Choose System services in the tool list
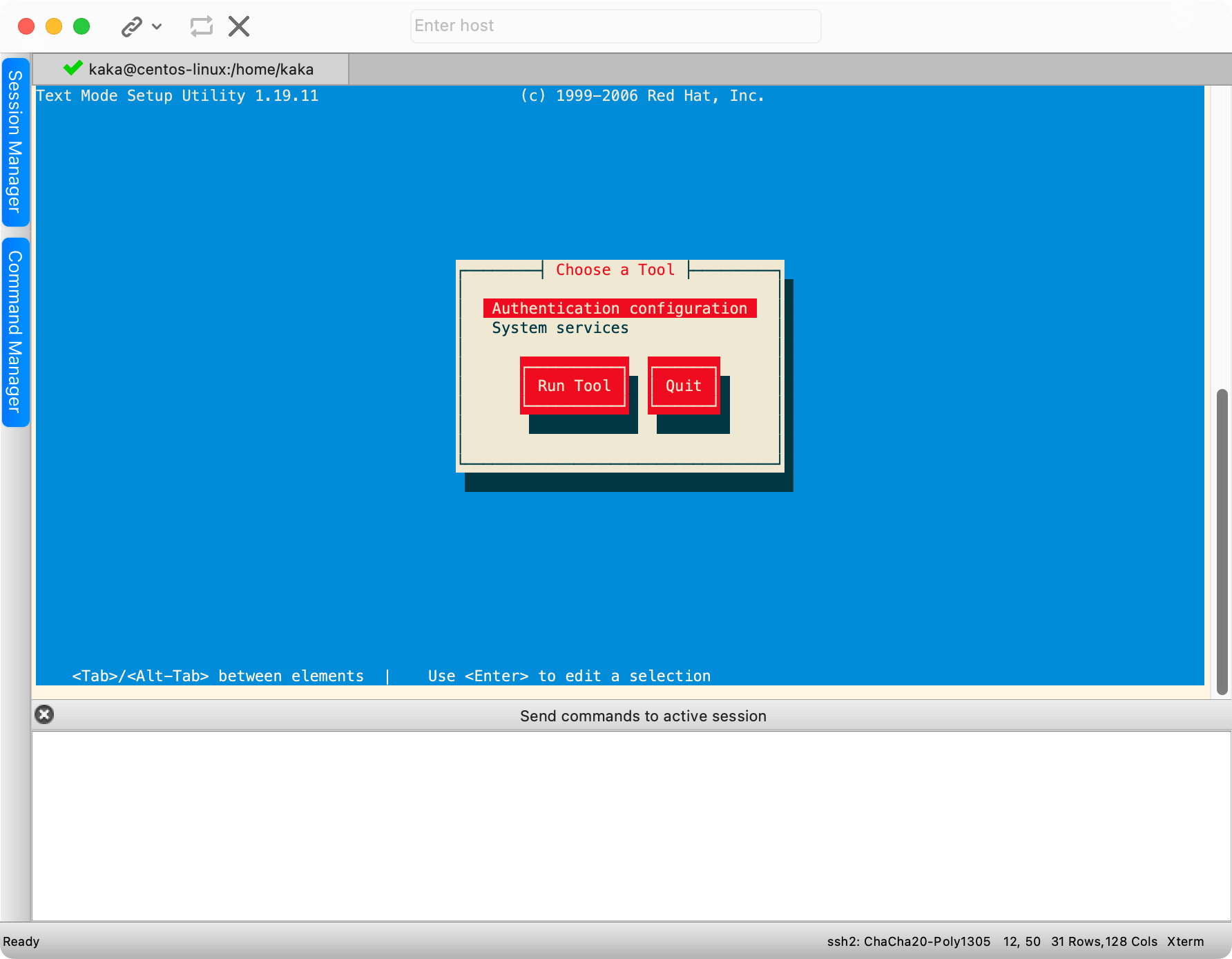This screenshot has height=959, width=1232. pos(560,328)
